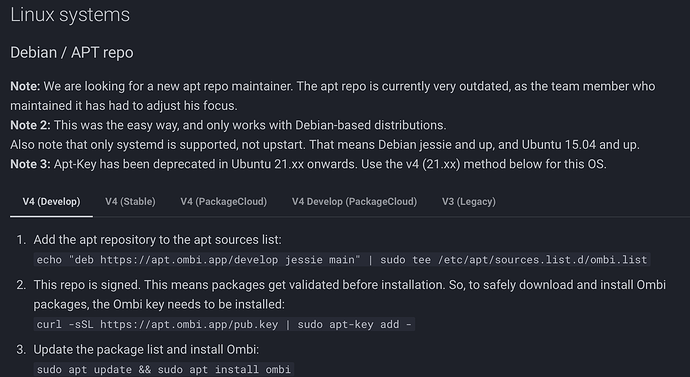Click step 2 This repo is signed text

(349, 294)
